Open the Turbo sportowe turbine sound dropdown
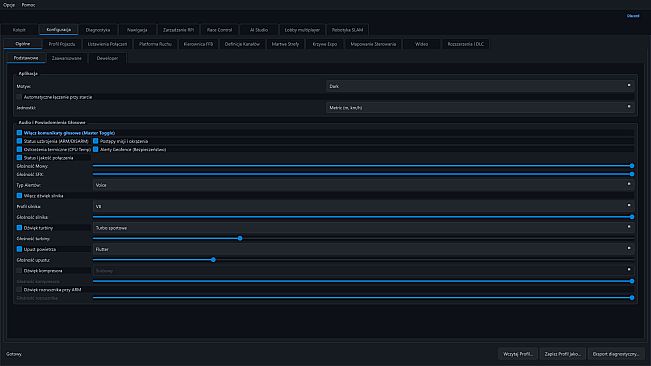651x366 pixels. tap(363, 228)
